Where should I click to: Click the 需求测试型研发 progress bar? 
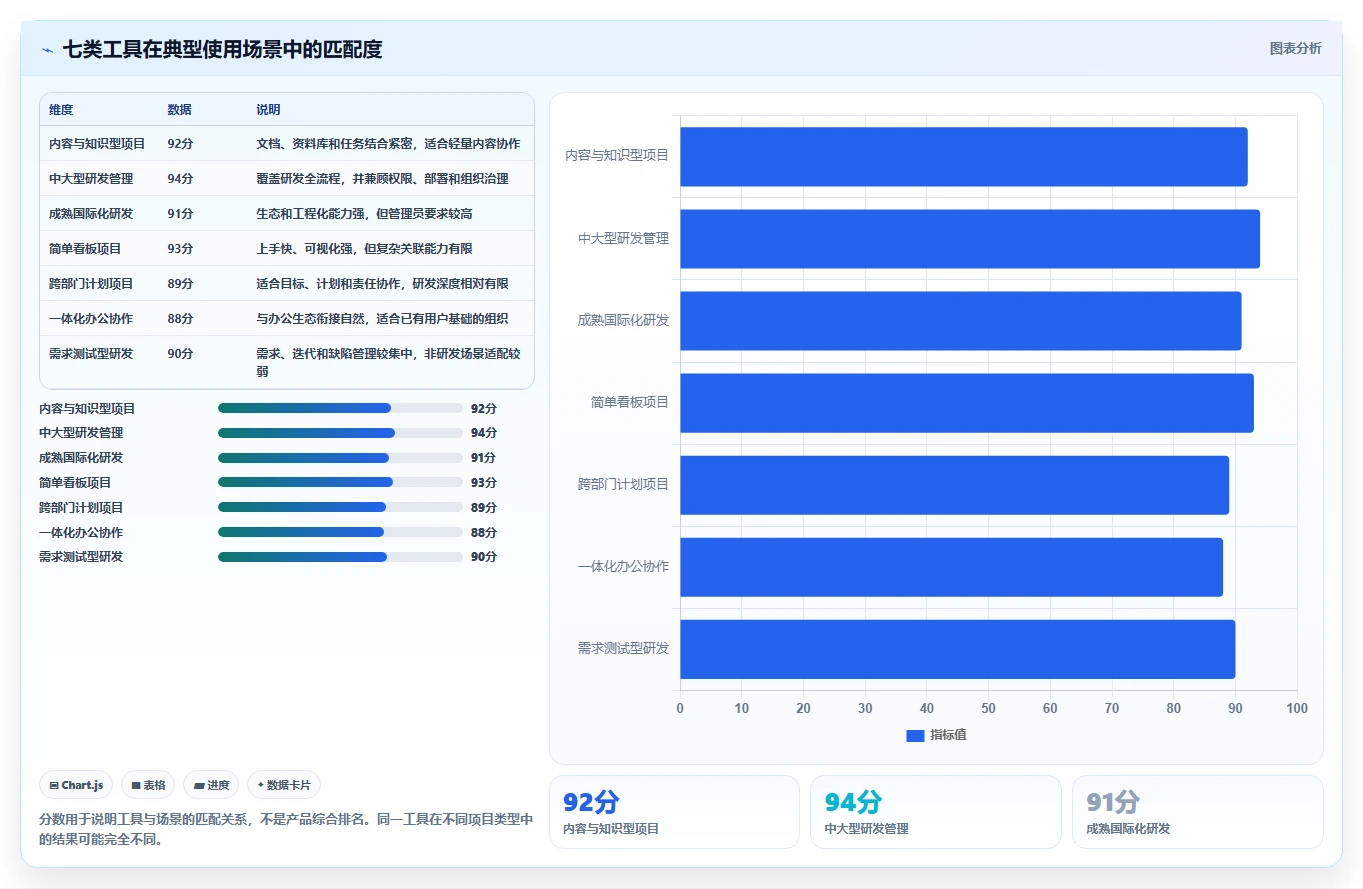340,557
